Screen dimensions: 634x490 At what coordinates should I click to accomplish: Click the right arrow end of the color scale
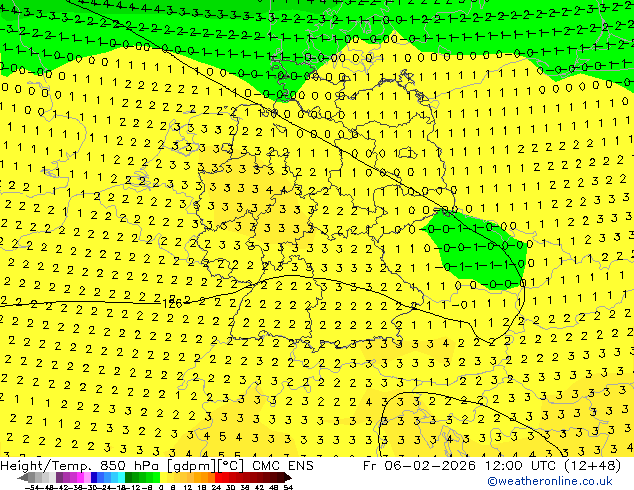tap(288, 478)
